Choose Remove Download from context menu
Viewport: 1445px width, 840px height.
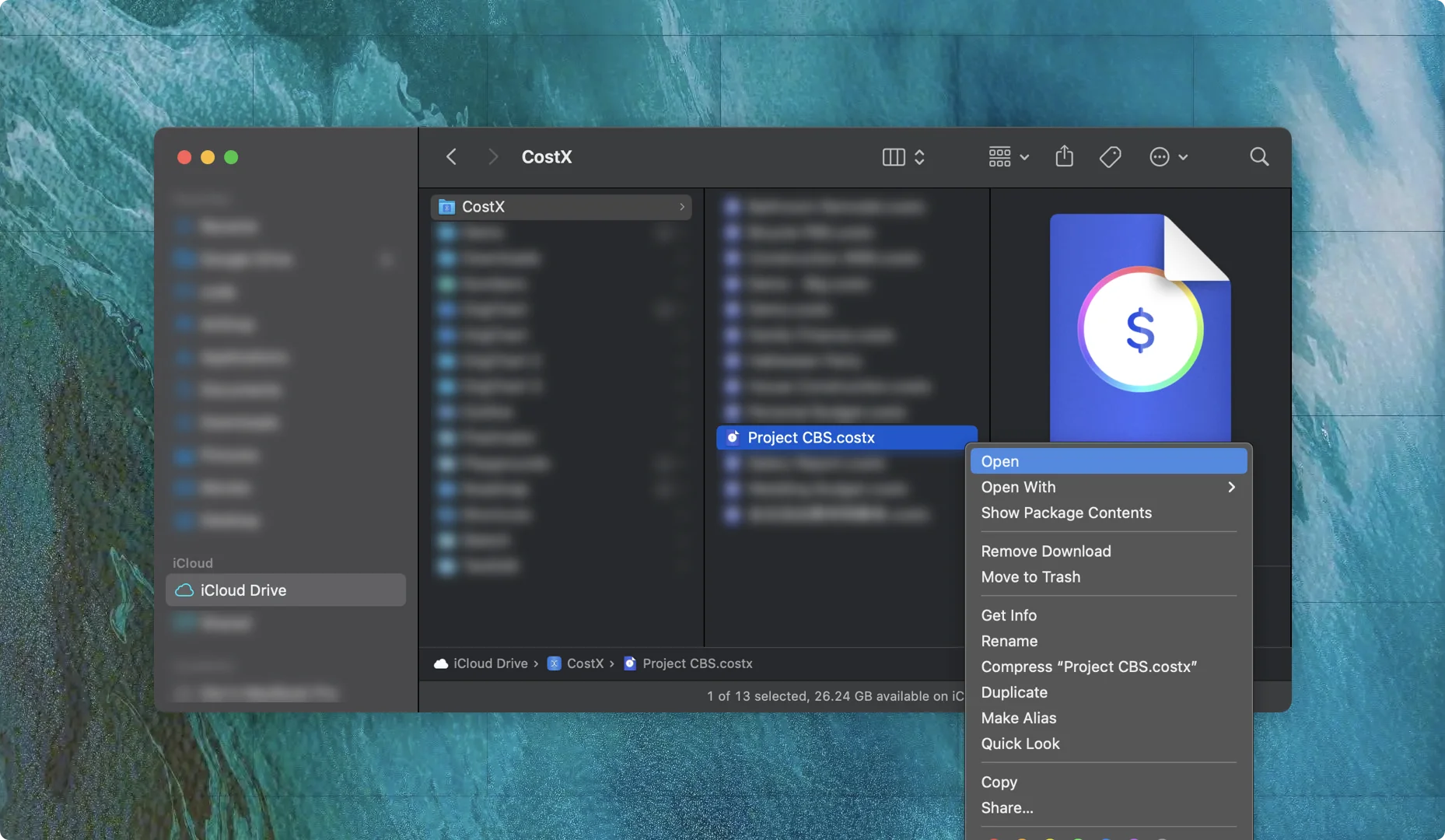pos(1046,551)
